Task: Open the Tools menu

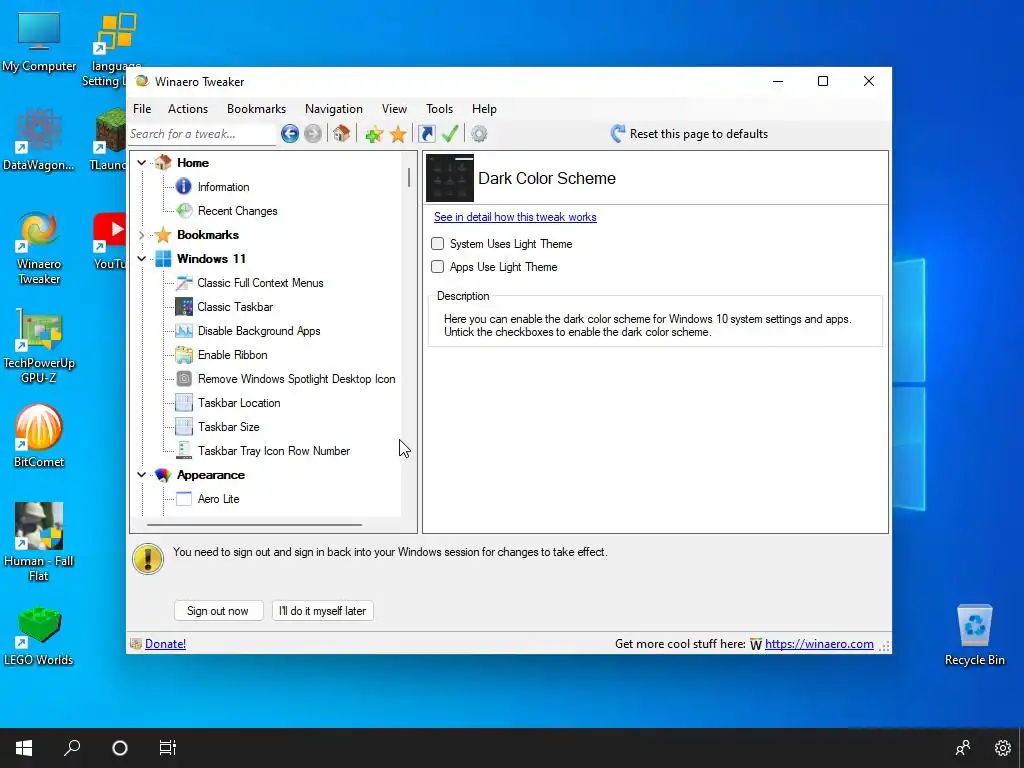Action: [x=439, y=109]
